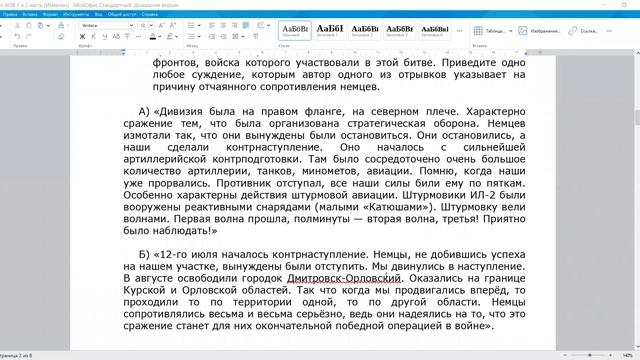Image resolution: width=640 pixels, height=360 pixels.
Task: Open the Инструменты menu
Action: [x=76, y=14]
